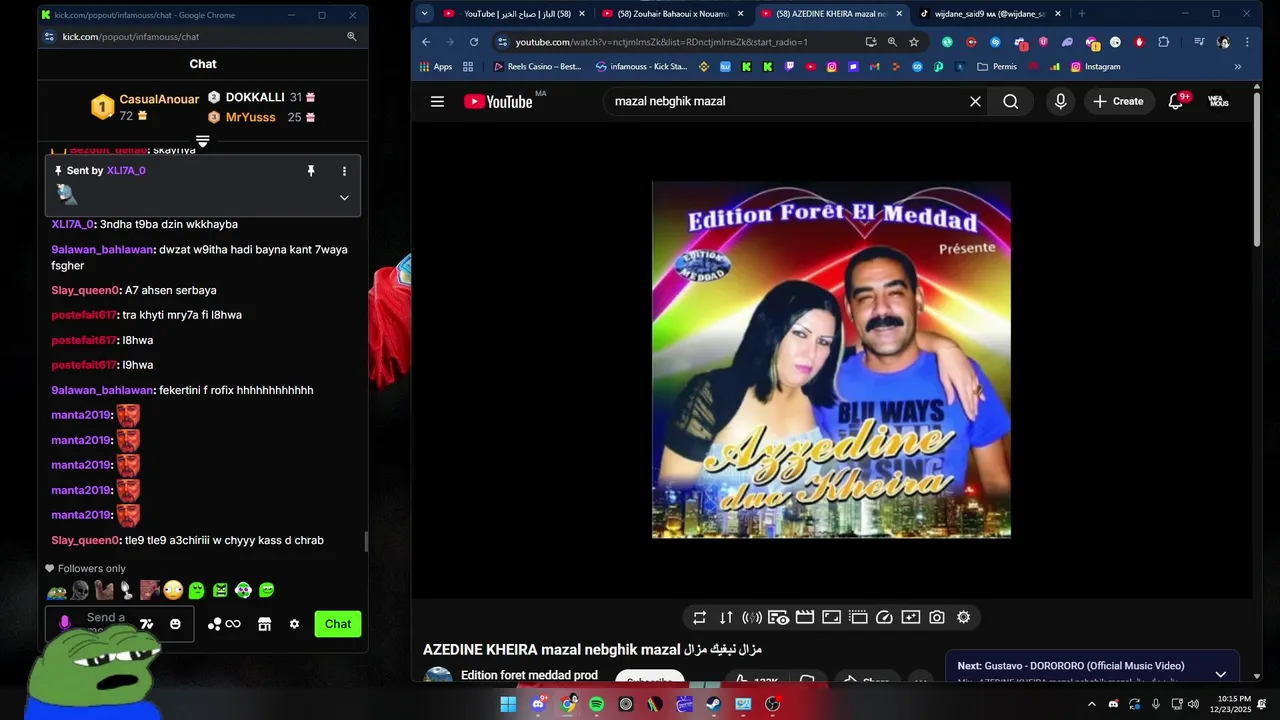Take a video screenshot with the camera icon

(937, 617)
